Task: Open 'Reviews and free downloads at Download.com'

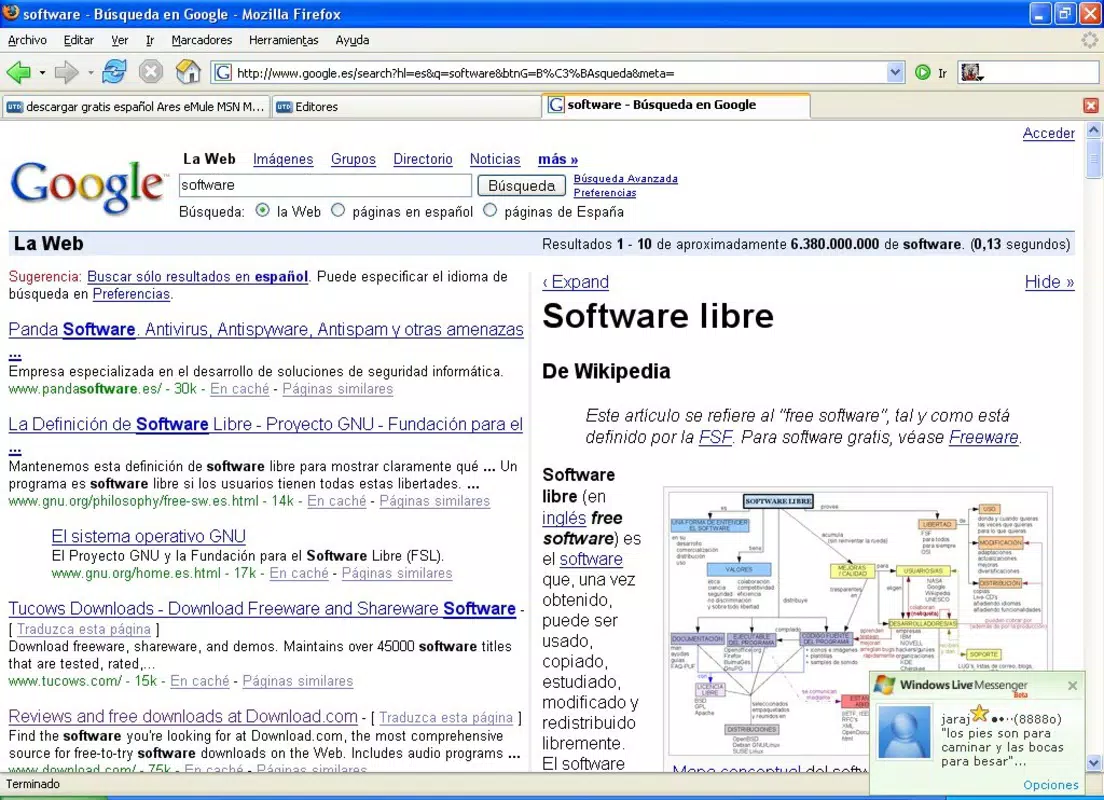Action: pyautogui.click(x=183, y=716)
